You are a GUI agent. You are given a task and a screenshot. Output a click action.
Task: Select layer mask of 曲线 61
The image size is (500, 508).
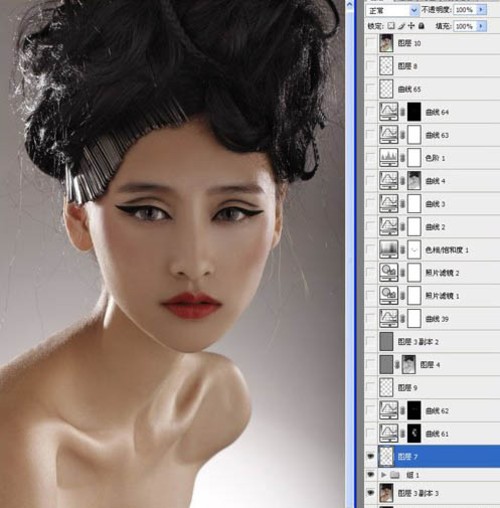[x=414, y=434]
